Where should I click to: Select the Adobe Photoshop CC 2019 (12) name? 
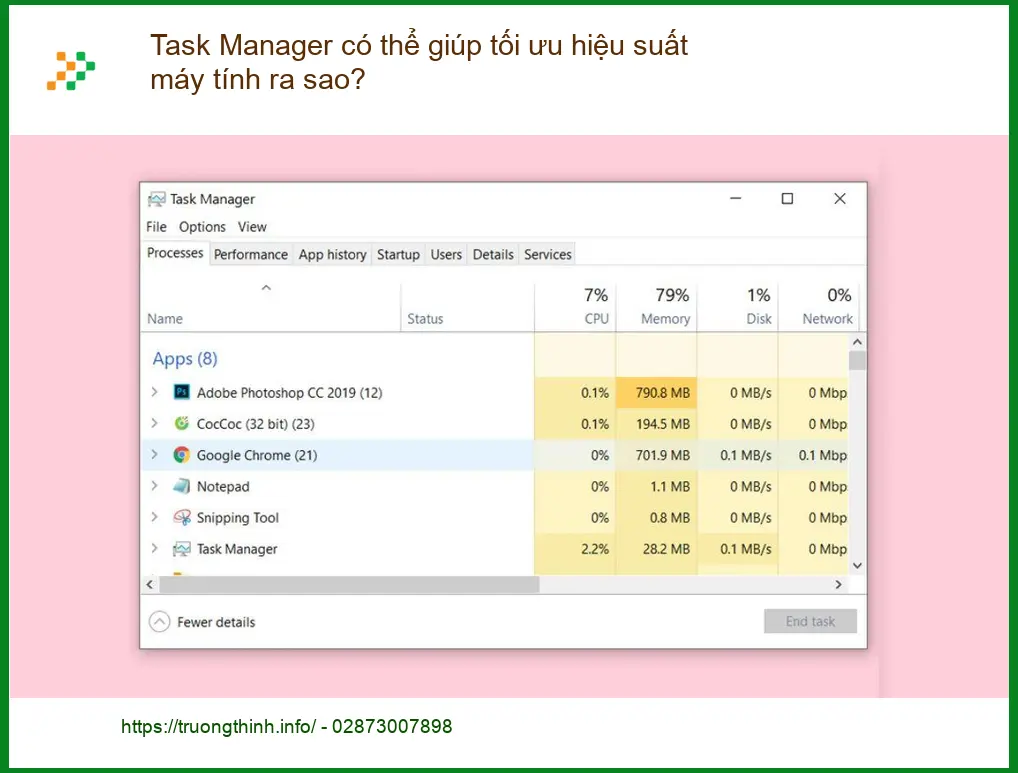coord(290,393)
